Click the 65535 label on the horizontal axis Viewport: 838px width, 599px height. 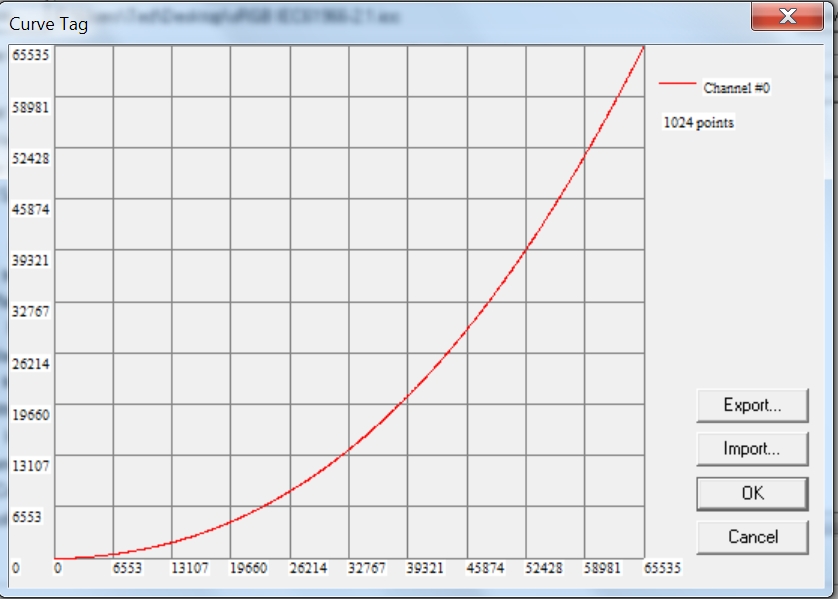tap(661, 568)
